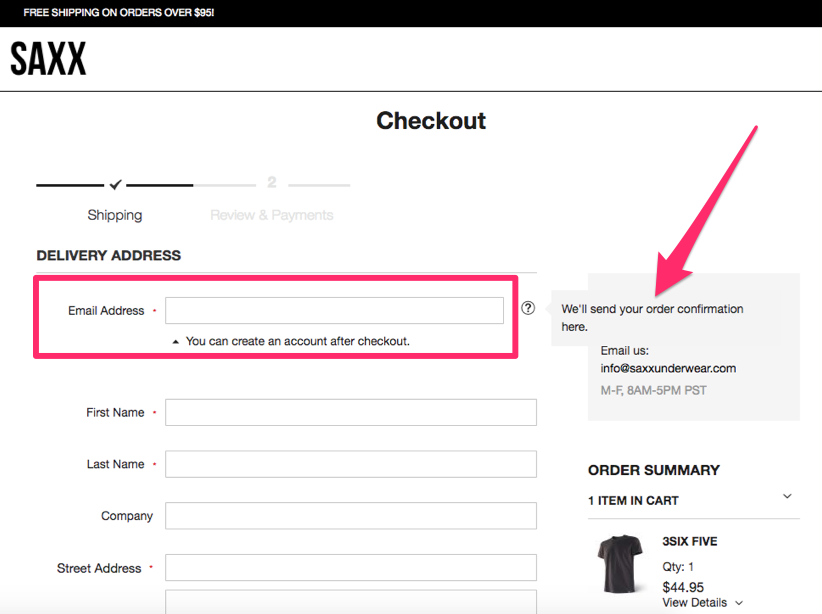Image resolution: width=822 pixels, height=614 pixels.
Task: Focus the Email Address field
Action: coord(334,310)
